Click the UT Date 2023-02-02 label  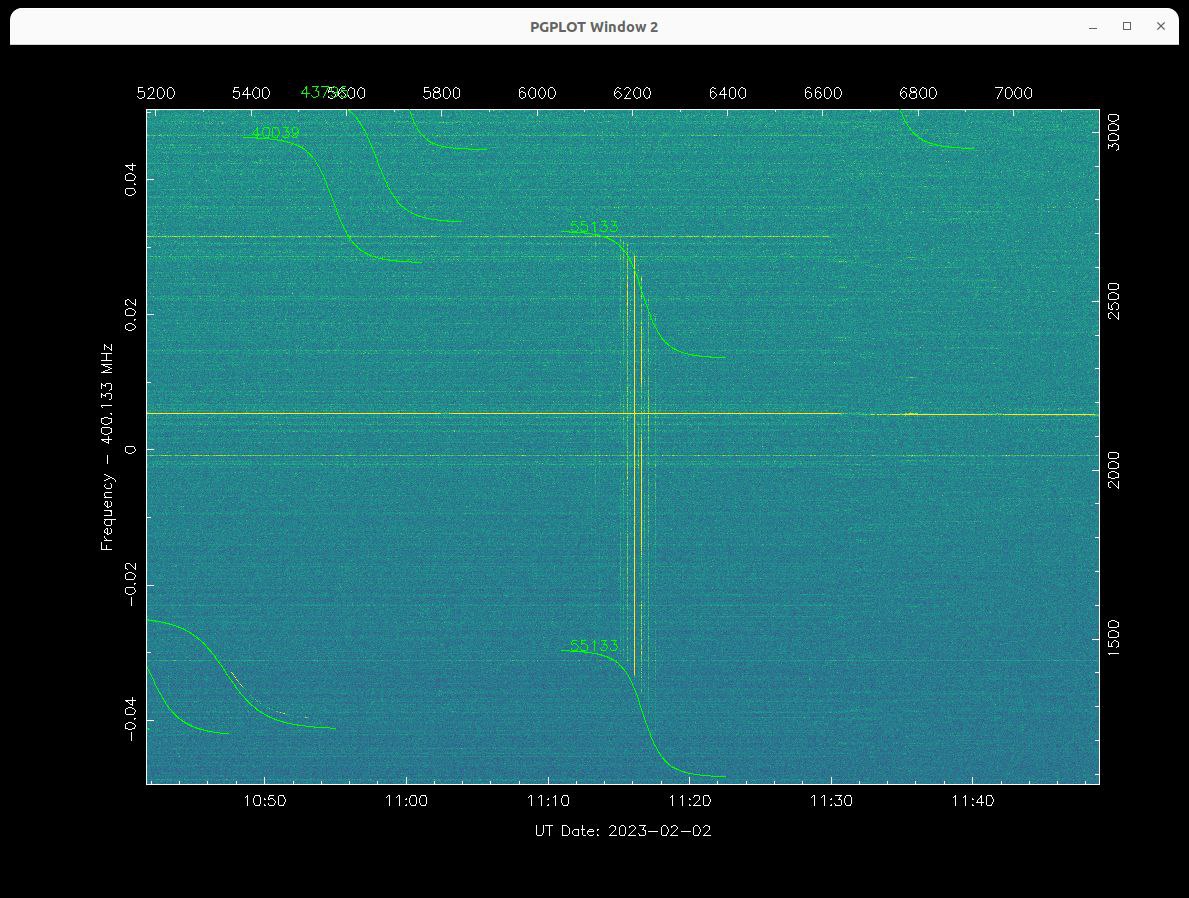point(623,831)
